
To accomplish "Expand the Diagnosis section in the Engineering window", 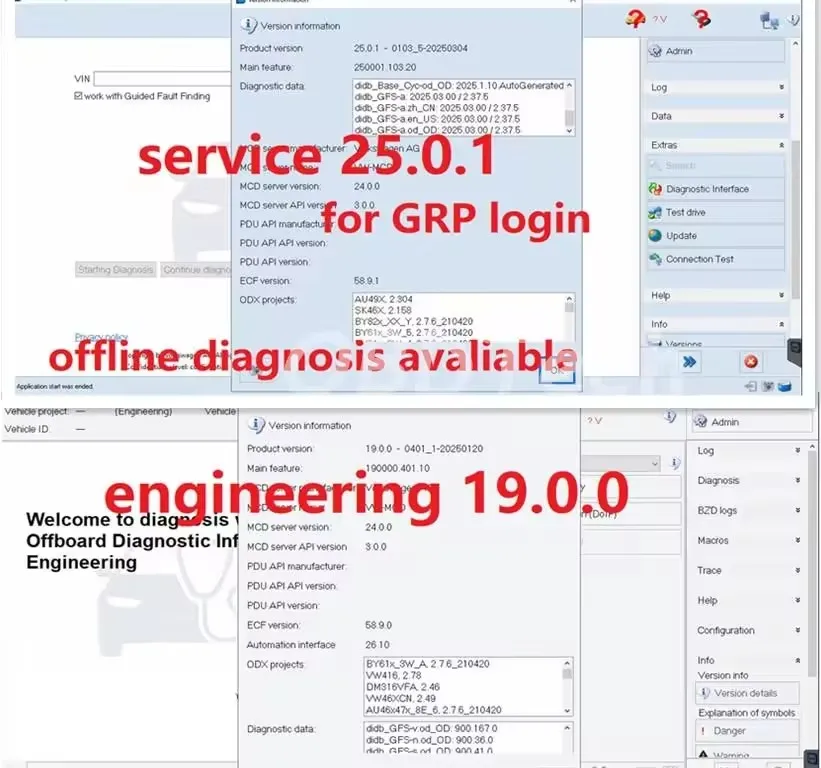I will [749, 481].
